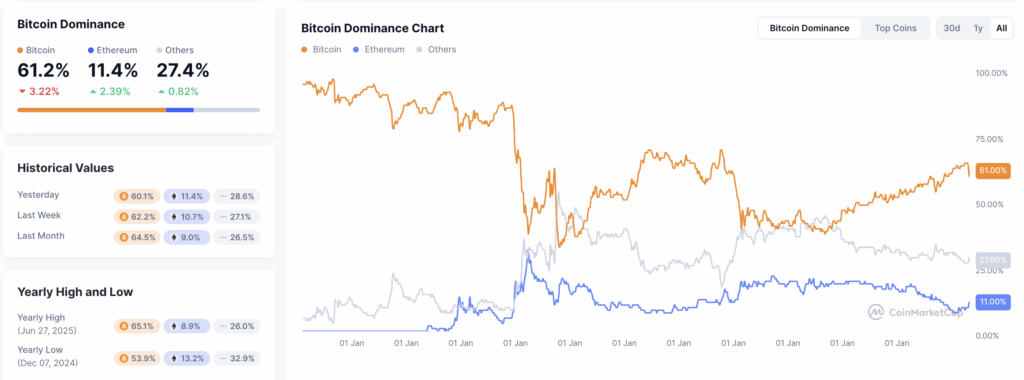
Task: Click the 11.00% Ethereum value label
Action: tap(992, 302)
